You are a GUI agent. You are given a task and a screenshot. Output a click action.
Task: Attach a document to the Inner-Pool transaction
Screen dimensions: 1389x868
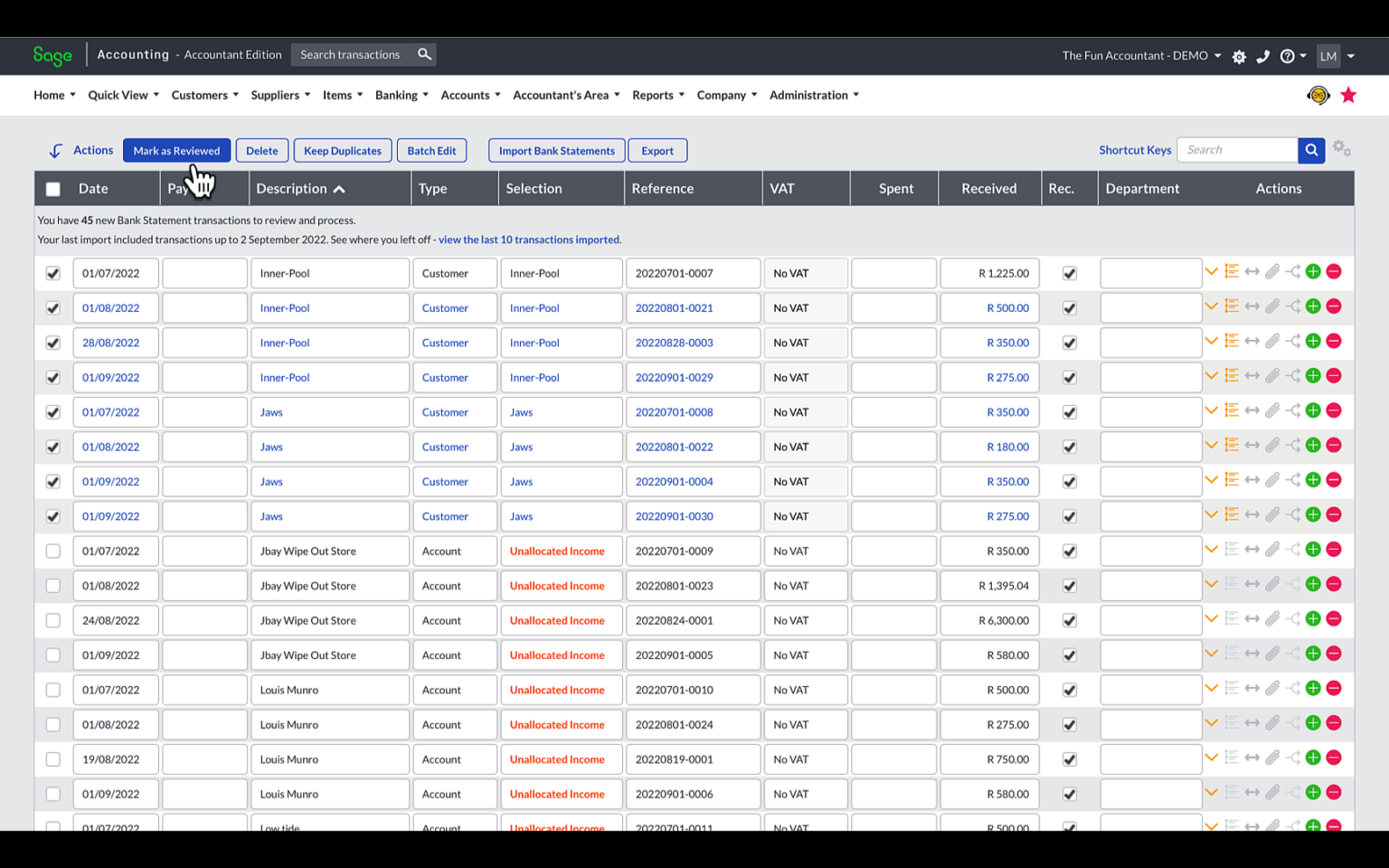[x=1273, y=270]
